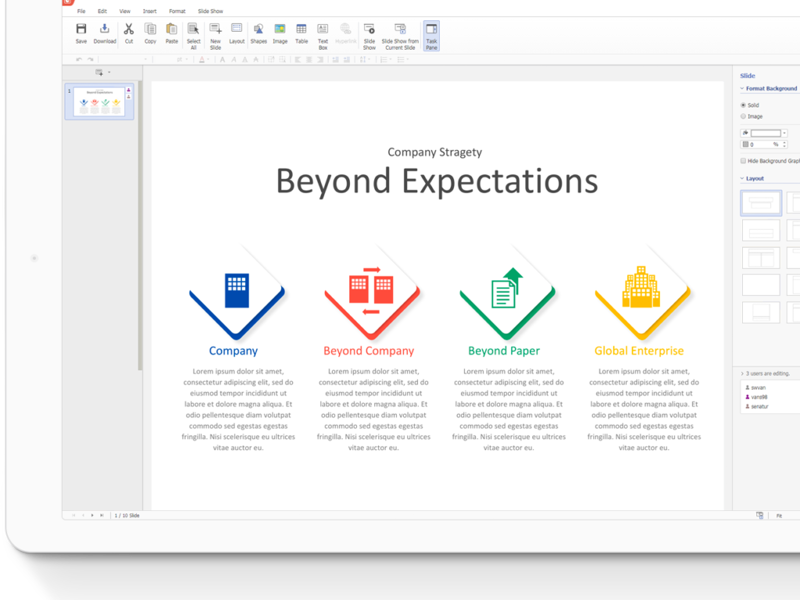The width and height of the screenshot is (800, 600).
Task: Open the Insert menu
Action: pos(149,11)
